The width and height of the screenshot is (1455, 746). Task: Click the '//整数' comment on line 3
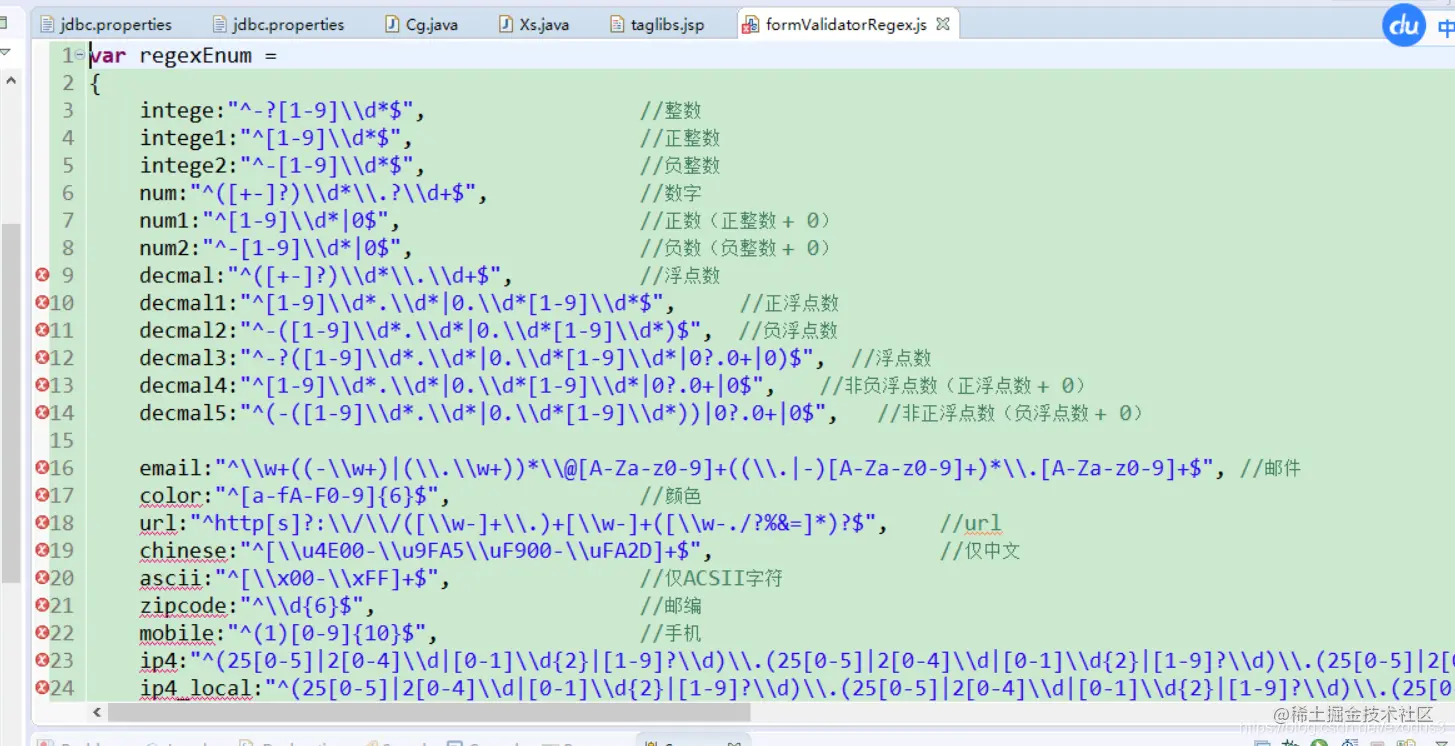tap(671, 111)
